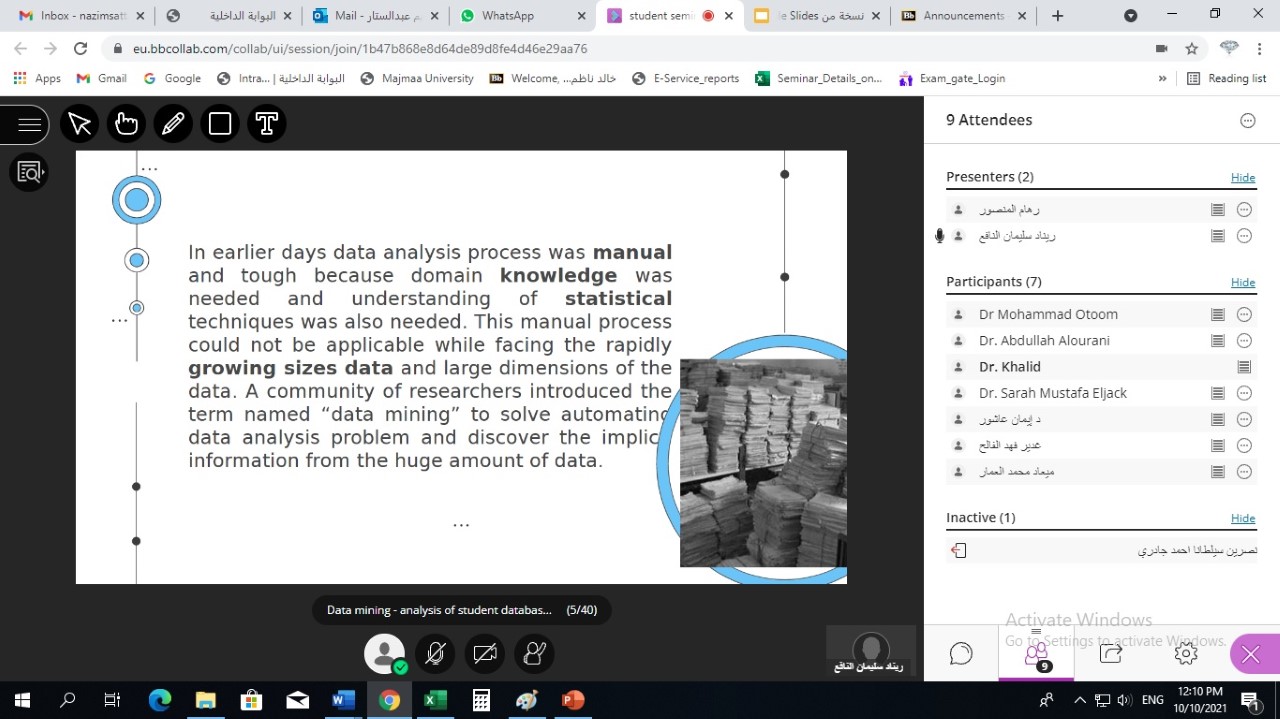Open attendee controls for Dr. Sarah Mustafa Eljack
The height and width of the screenshot is (719, 1280).
[1244, 393]
